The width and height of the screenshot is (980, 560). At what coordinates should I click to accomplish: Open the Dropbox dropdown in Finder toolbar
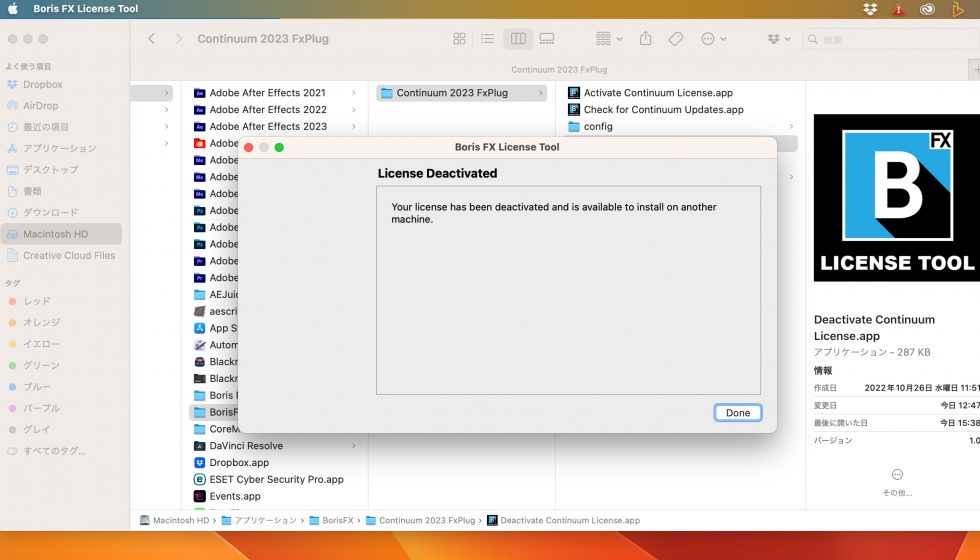[779, 39]
